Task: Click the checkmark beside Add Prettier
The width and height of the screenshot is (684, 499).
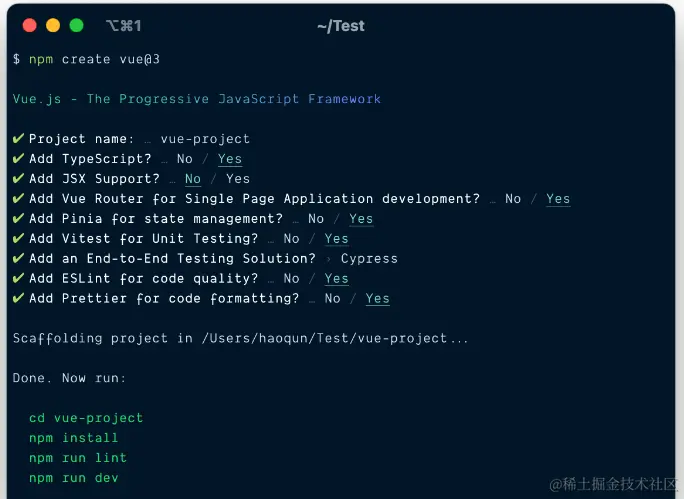Action: 18,298
